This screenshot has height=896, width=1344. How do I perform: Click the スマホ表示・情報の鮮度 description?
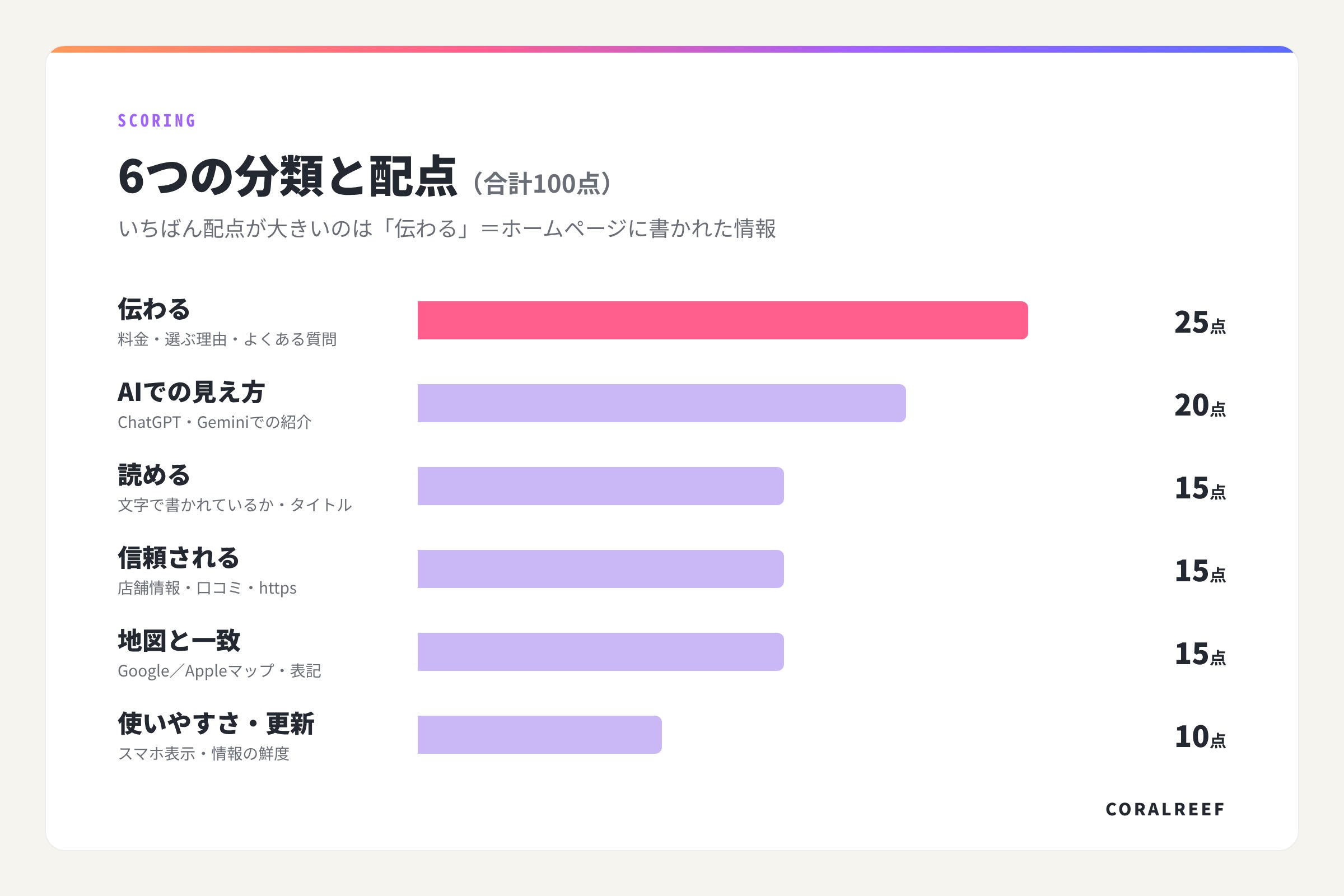[203, 754]
